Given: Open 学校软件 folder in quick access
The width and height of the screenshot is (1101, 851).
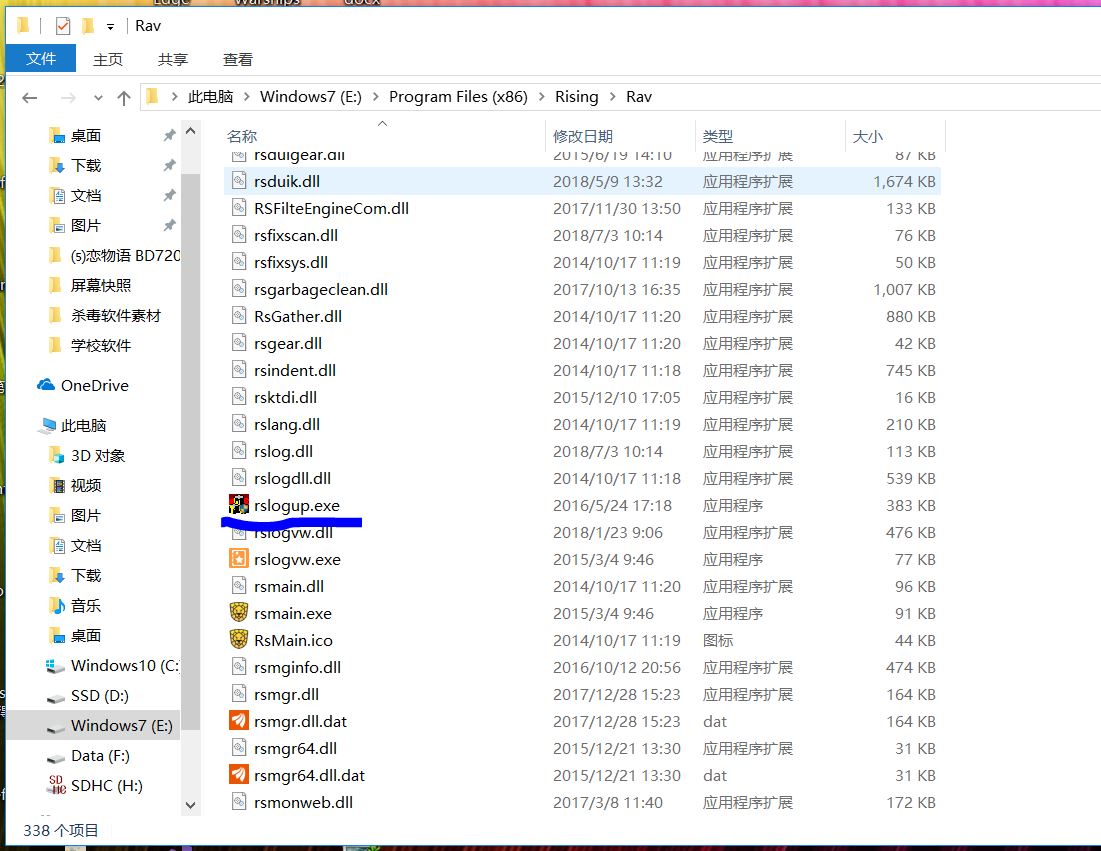Looking at the screenshot, I should [91, 345].
